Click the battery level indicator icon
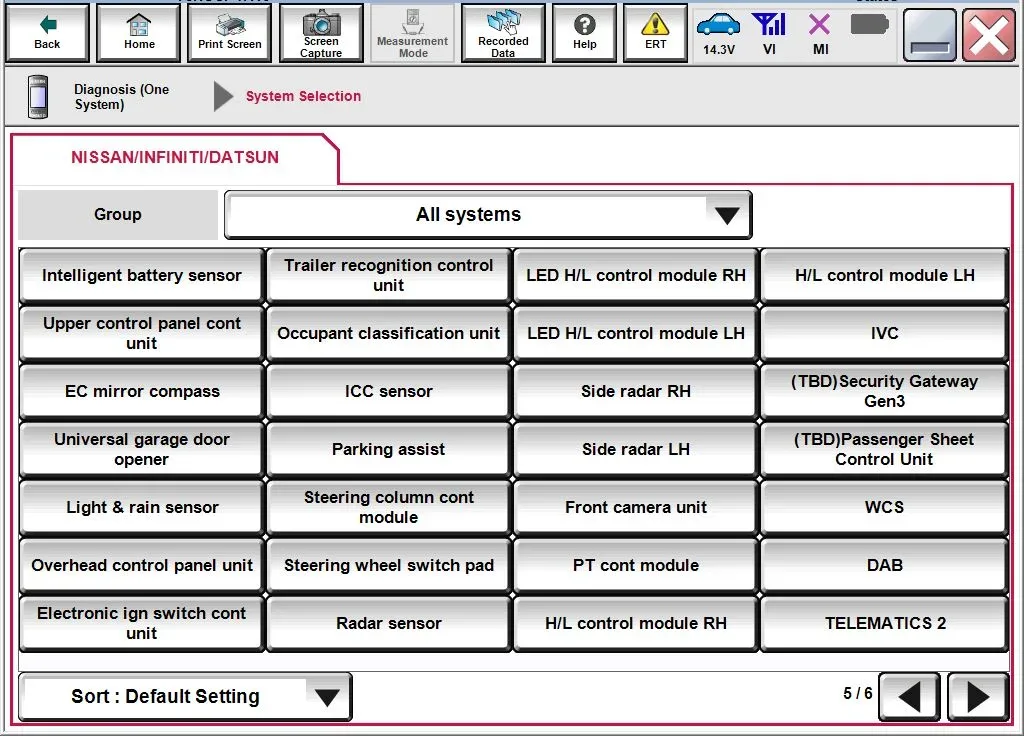The width and height of the screenshot is (1024, 736). [869, 25]
